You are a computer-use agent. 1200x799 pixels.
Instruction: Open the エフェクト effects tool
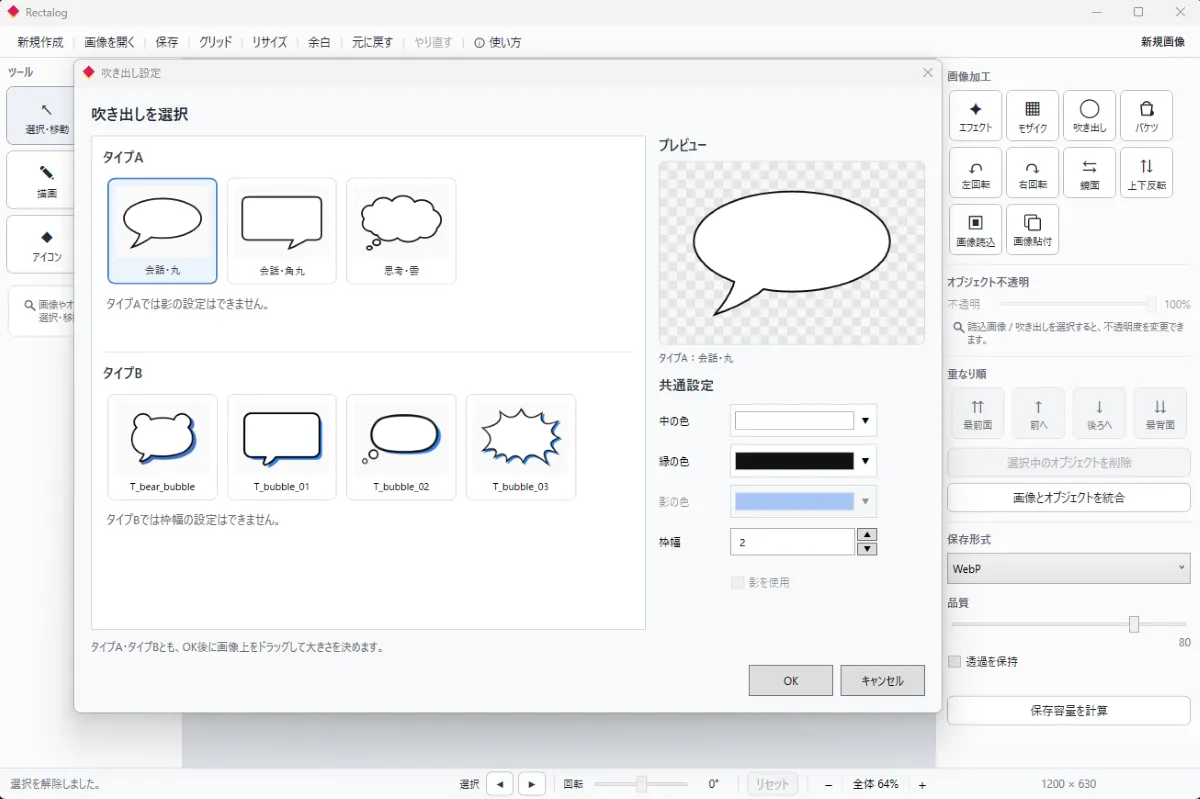click(976, 116)
